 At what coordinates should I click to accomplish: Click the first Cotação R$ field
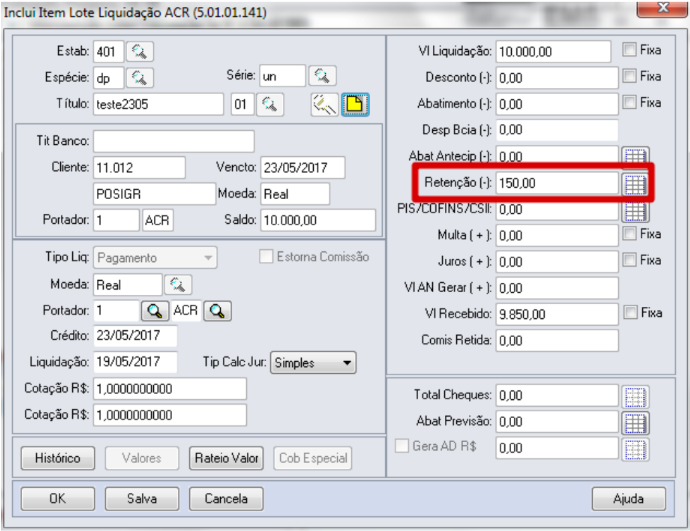pos(170,389)
